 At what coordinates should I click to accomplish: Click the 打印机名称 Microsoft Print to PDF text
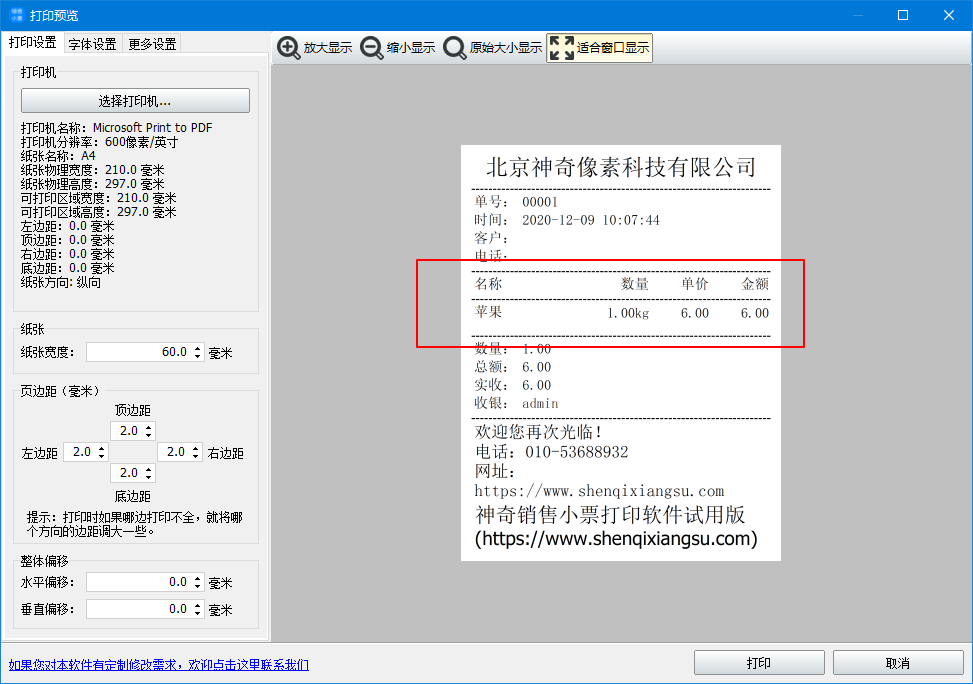117,128
